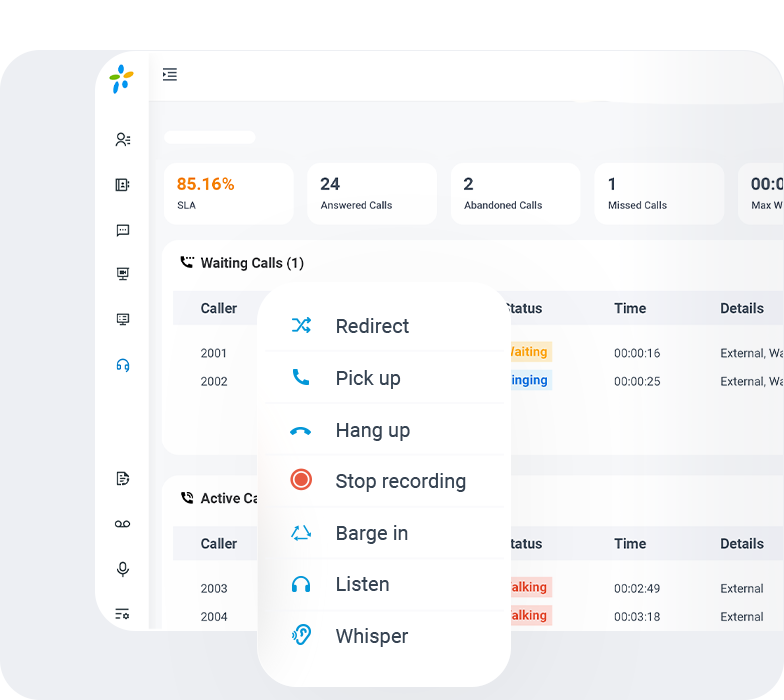Click the Active Calls phone icon
784x700 pixels.
[x=187, y=498]
